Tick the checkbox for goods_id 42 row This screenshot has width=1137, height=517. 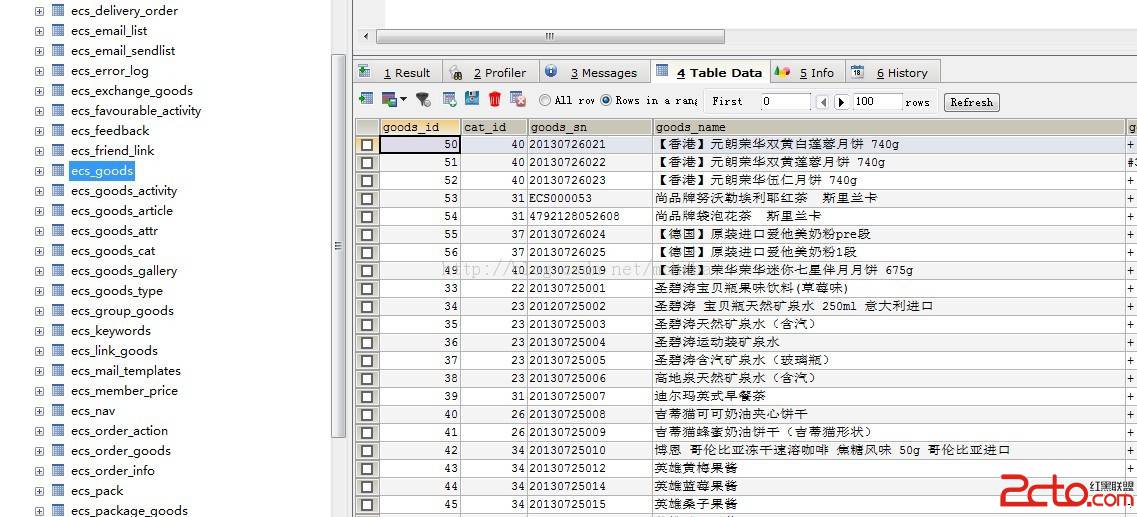pos(367,450)
